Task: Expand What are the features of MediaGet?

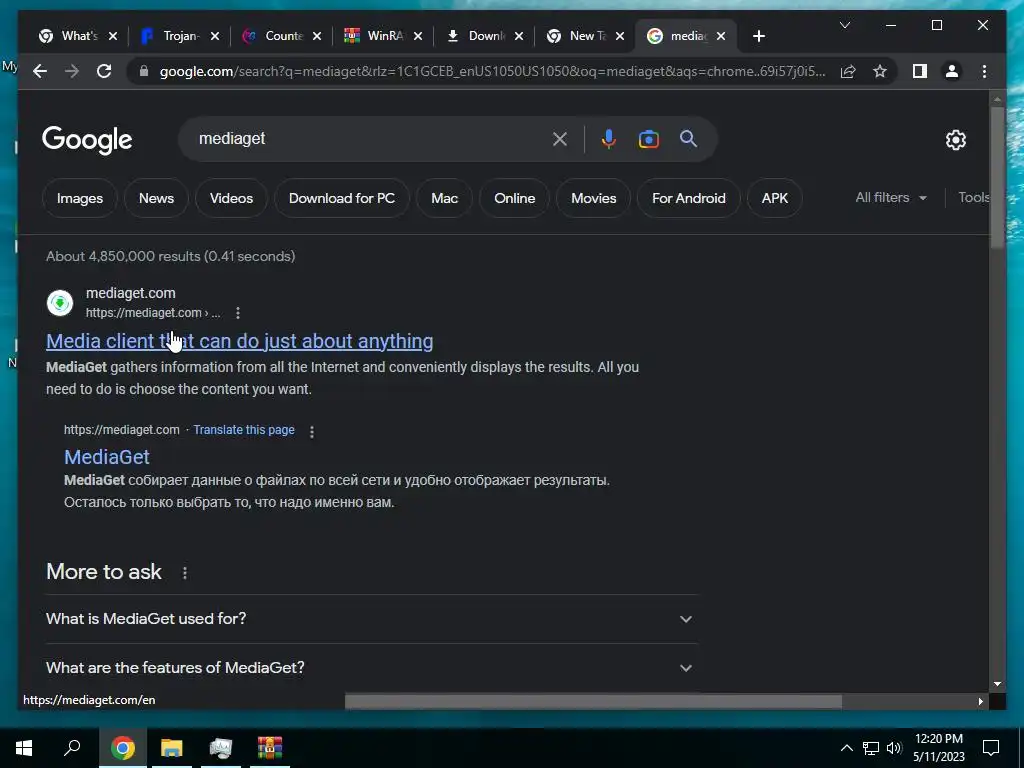Action: coord(372,668)
